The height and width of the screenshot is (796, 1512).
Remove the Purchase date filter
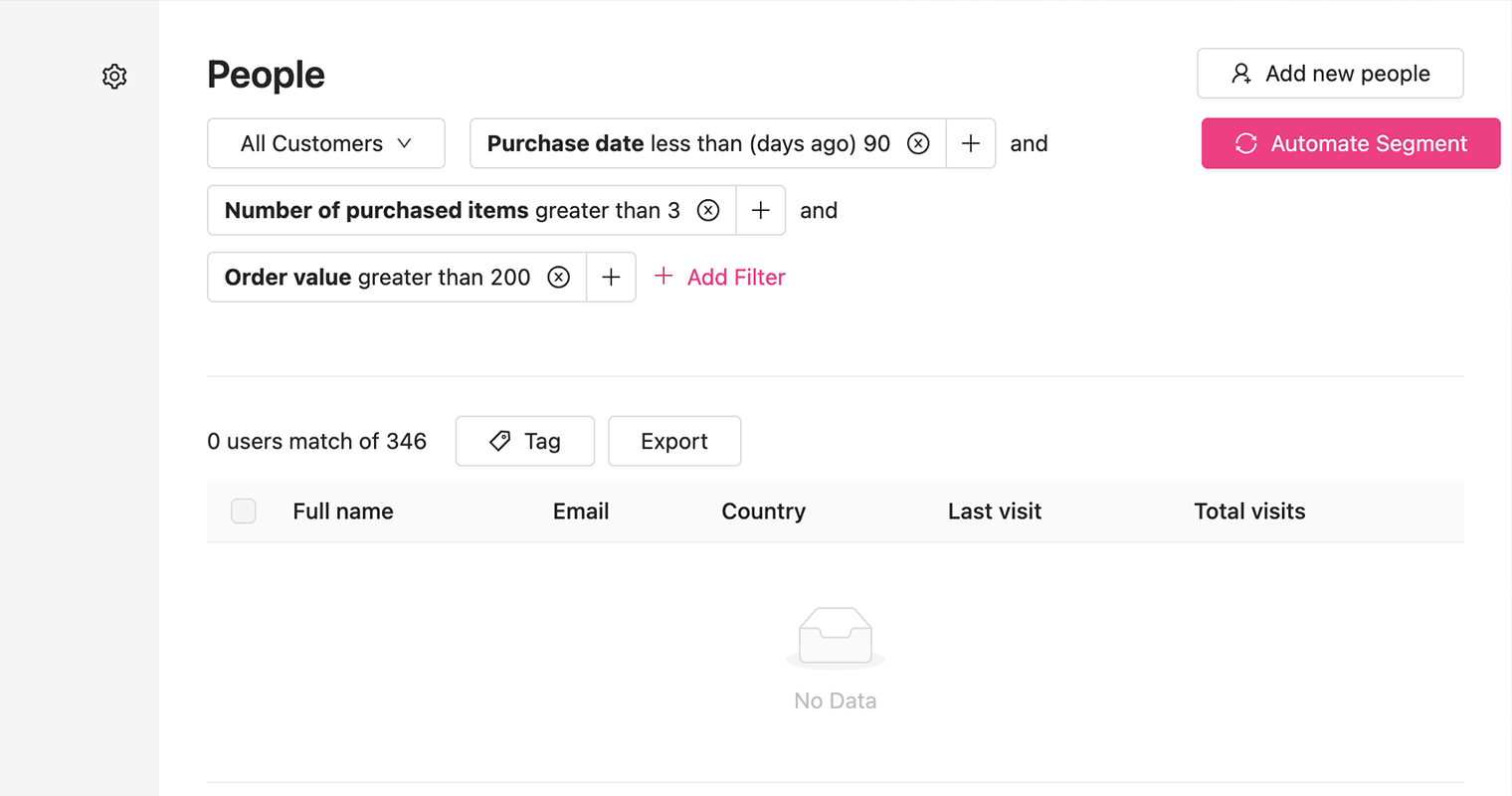coord(918,143)
